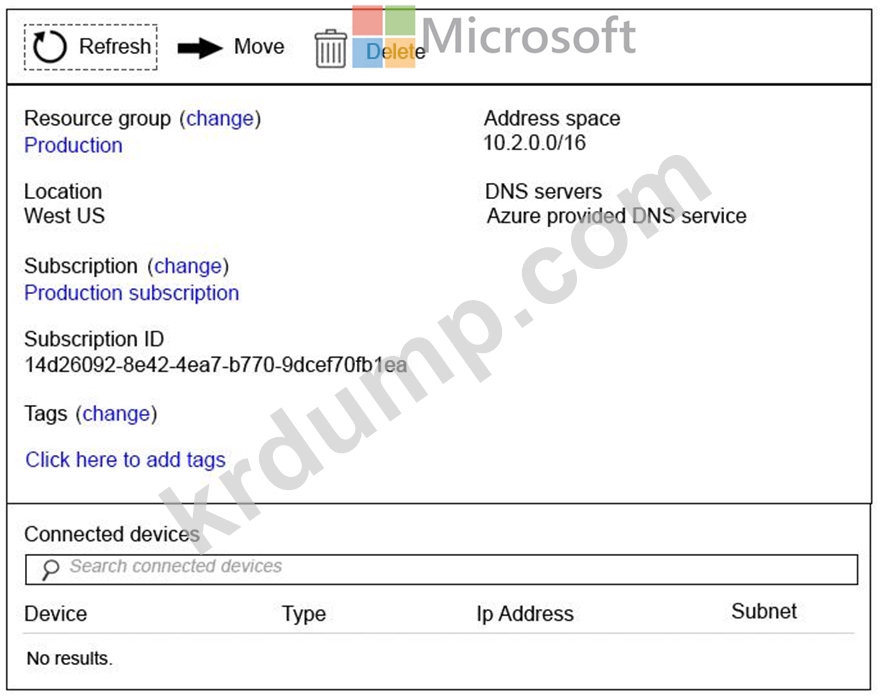Focus the Search connected devices field
Screen dimensions: 880x698
tap(442, 570)
